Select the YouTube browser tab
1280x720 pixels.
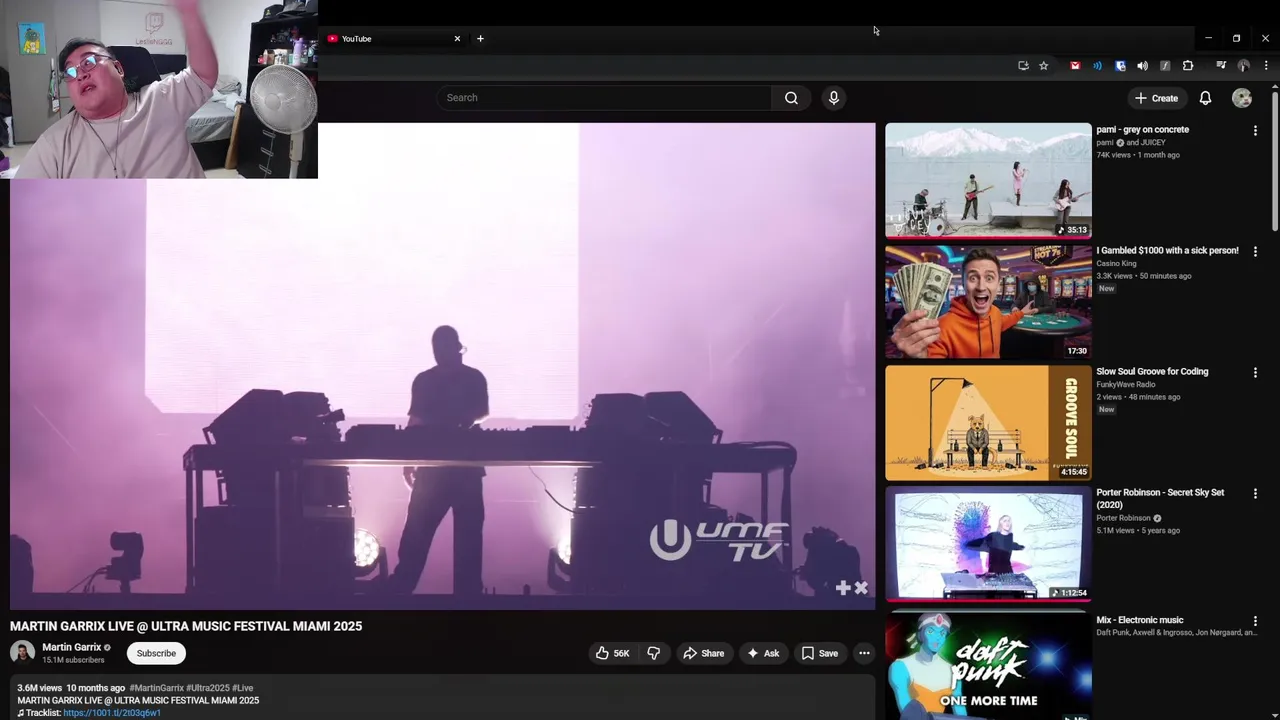click(x=392, y=39)
